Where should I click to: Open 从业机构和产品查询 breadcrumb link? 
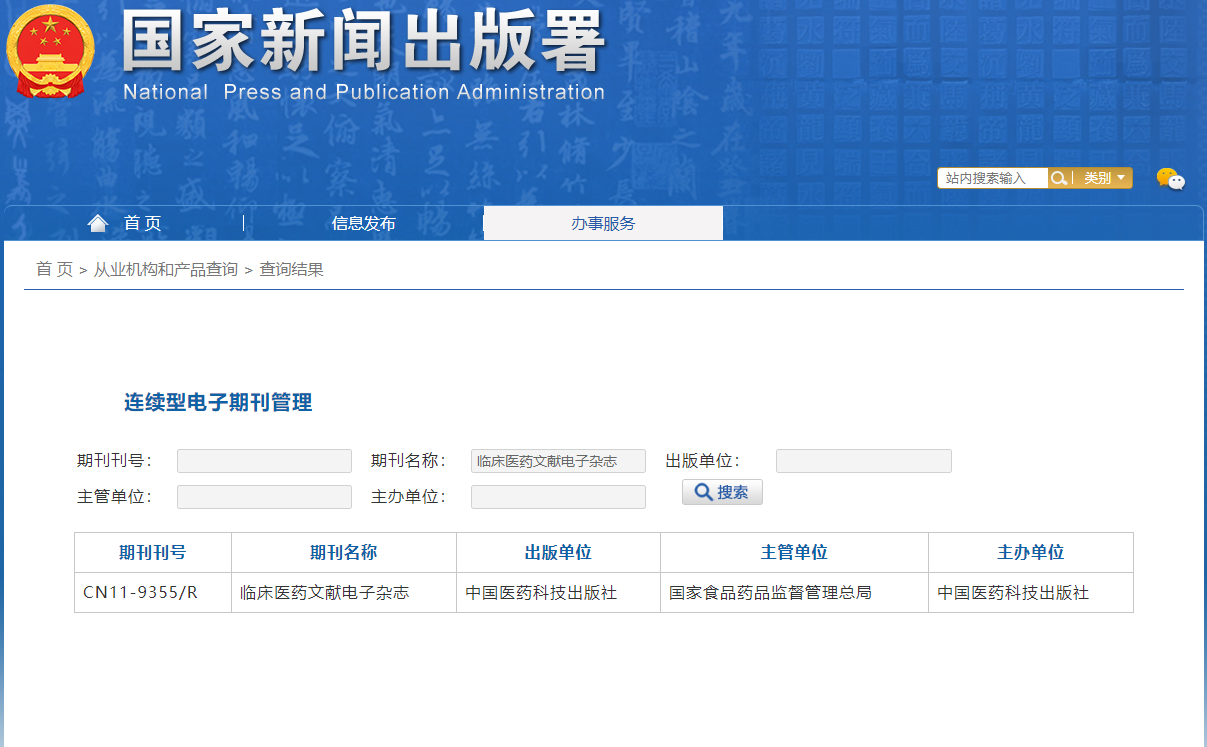click(x=165, y=270)
